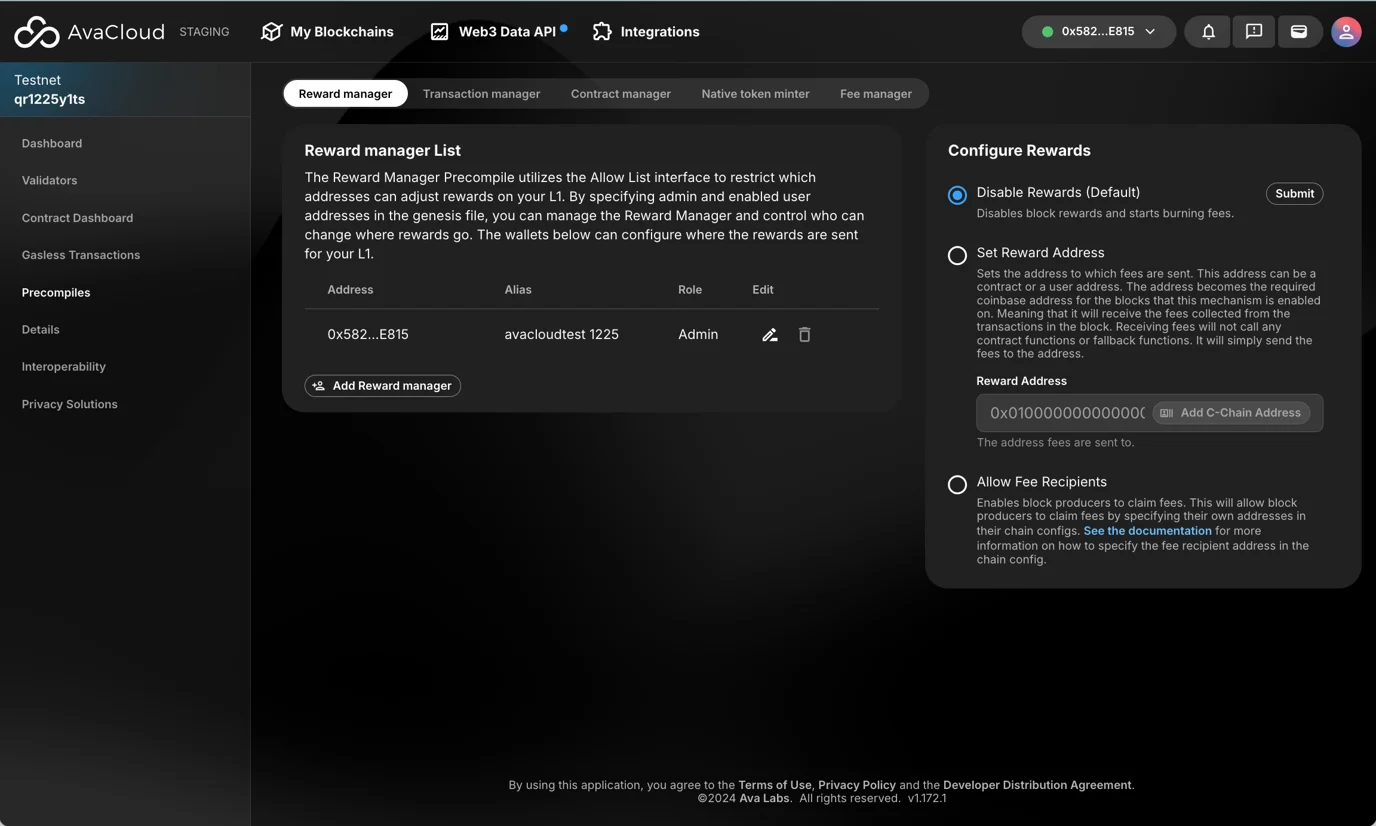Open the My Blockchains menu
Screen dimensions: 1376x826
[327, 32]
